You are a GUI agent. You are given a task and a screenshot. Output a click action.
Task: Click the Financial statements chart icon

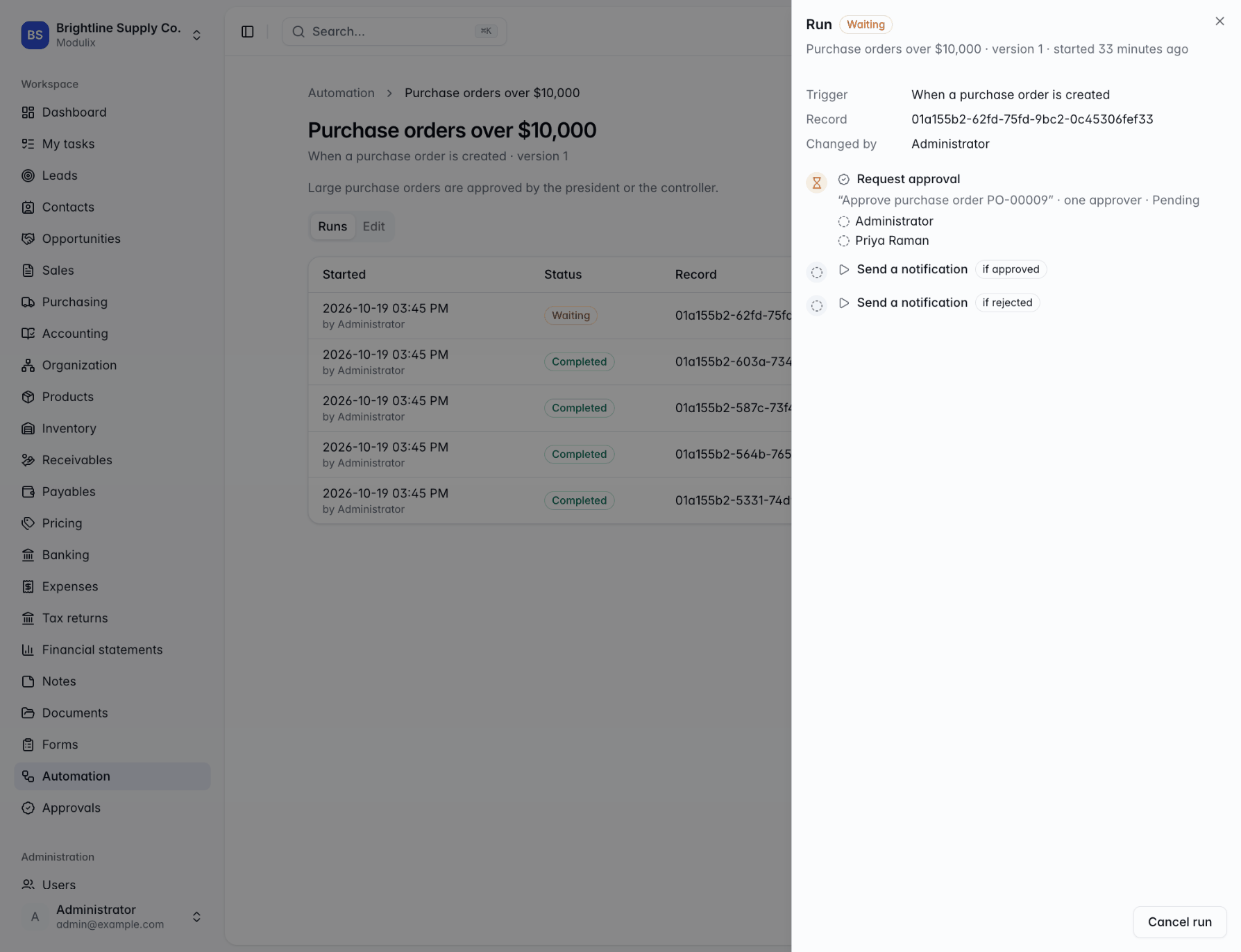click(x=28, y=649)
